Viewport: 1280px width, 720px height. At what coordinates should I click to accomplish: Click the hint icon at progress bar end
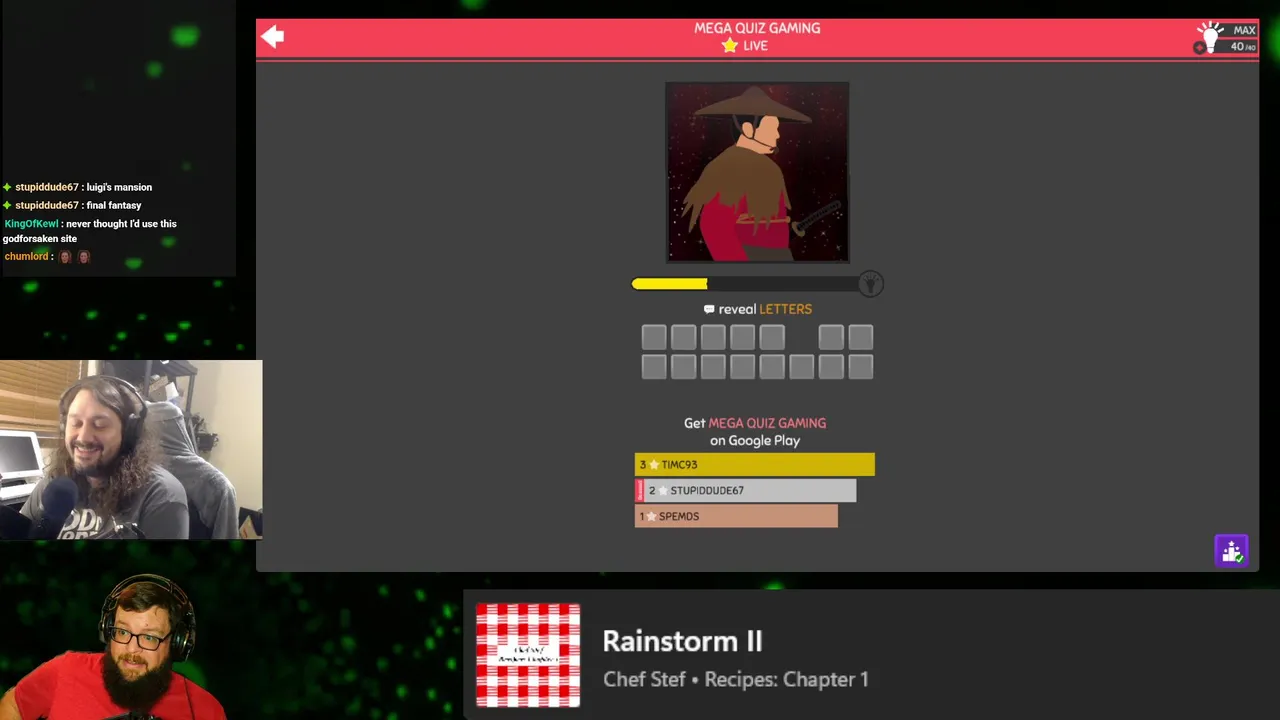(870, 284)
